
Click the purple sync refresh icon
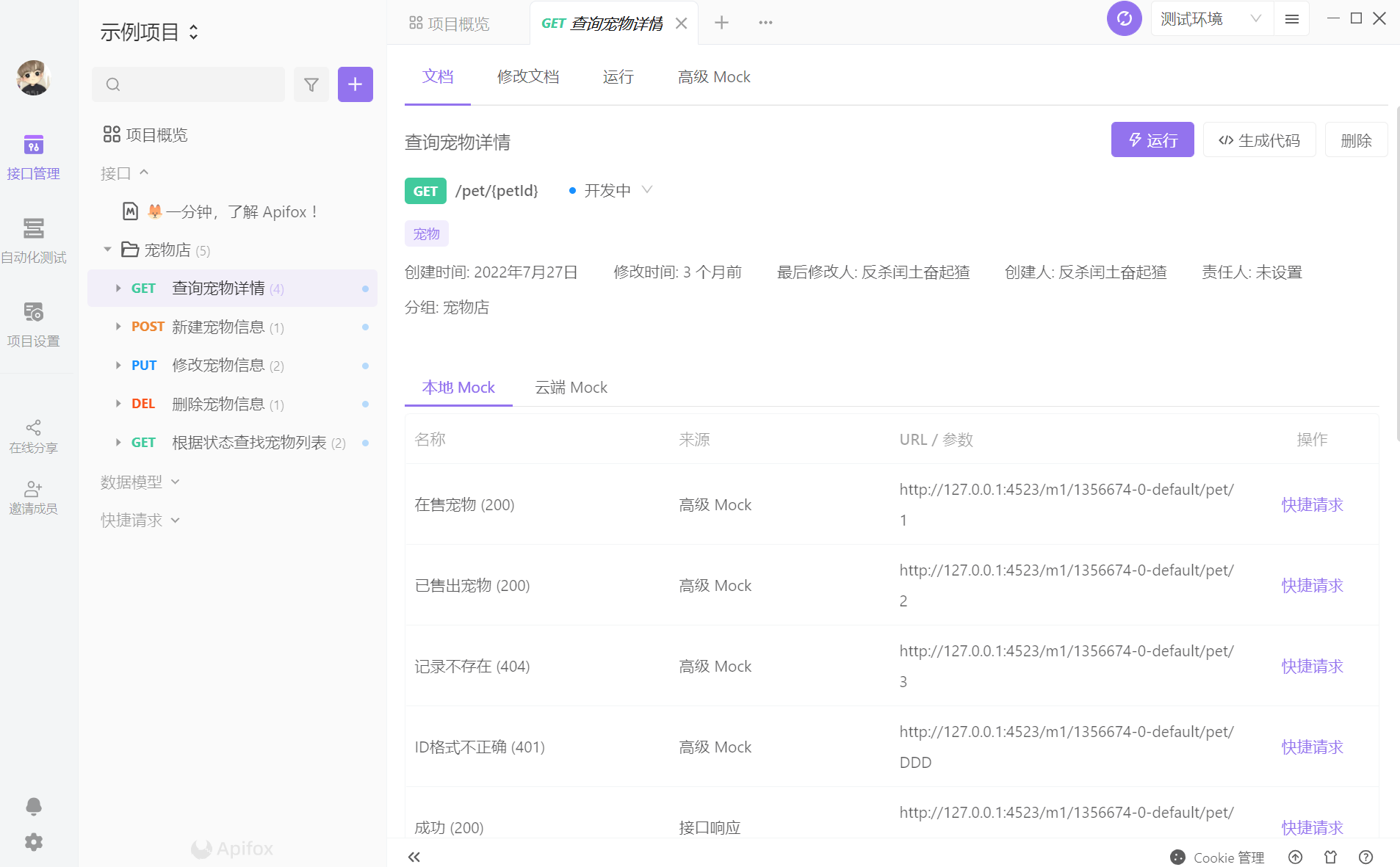(1124, 18)
